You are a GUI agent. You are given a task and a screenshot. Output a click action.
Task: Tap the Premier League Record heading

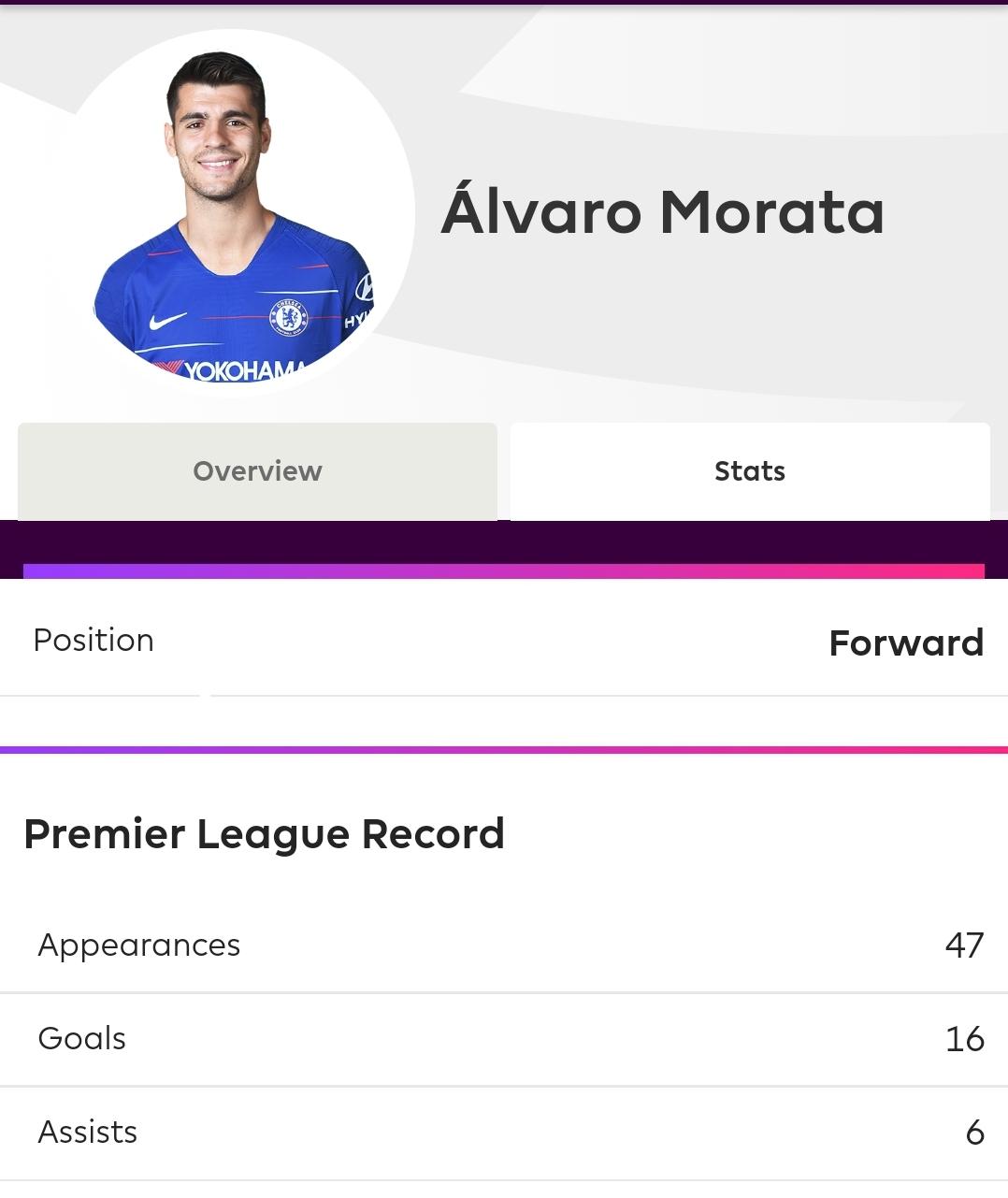[264, 833]
